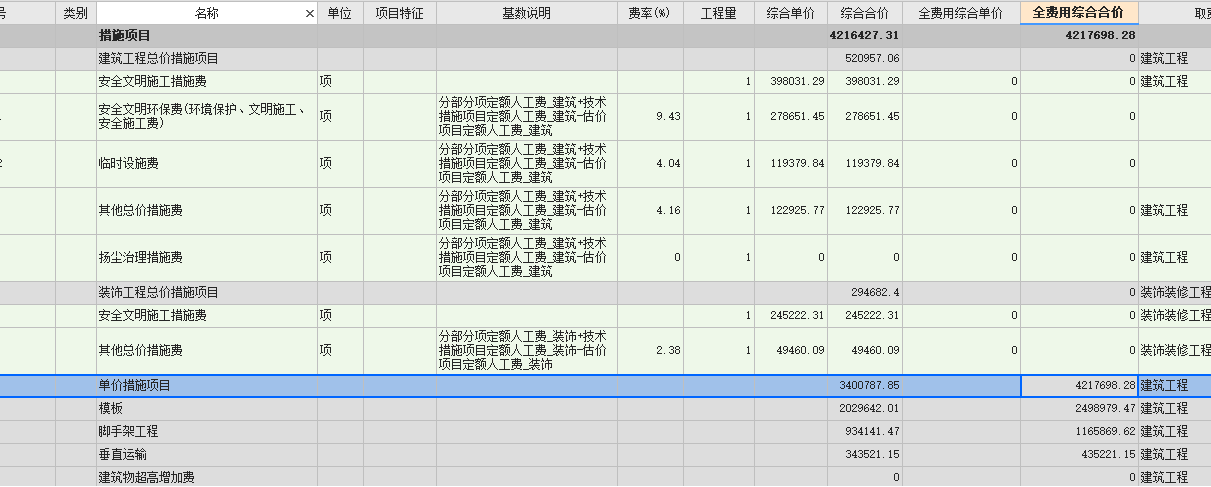
Task: Click the 3400787.85 total cell
Action: (x=865, y=385)
